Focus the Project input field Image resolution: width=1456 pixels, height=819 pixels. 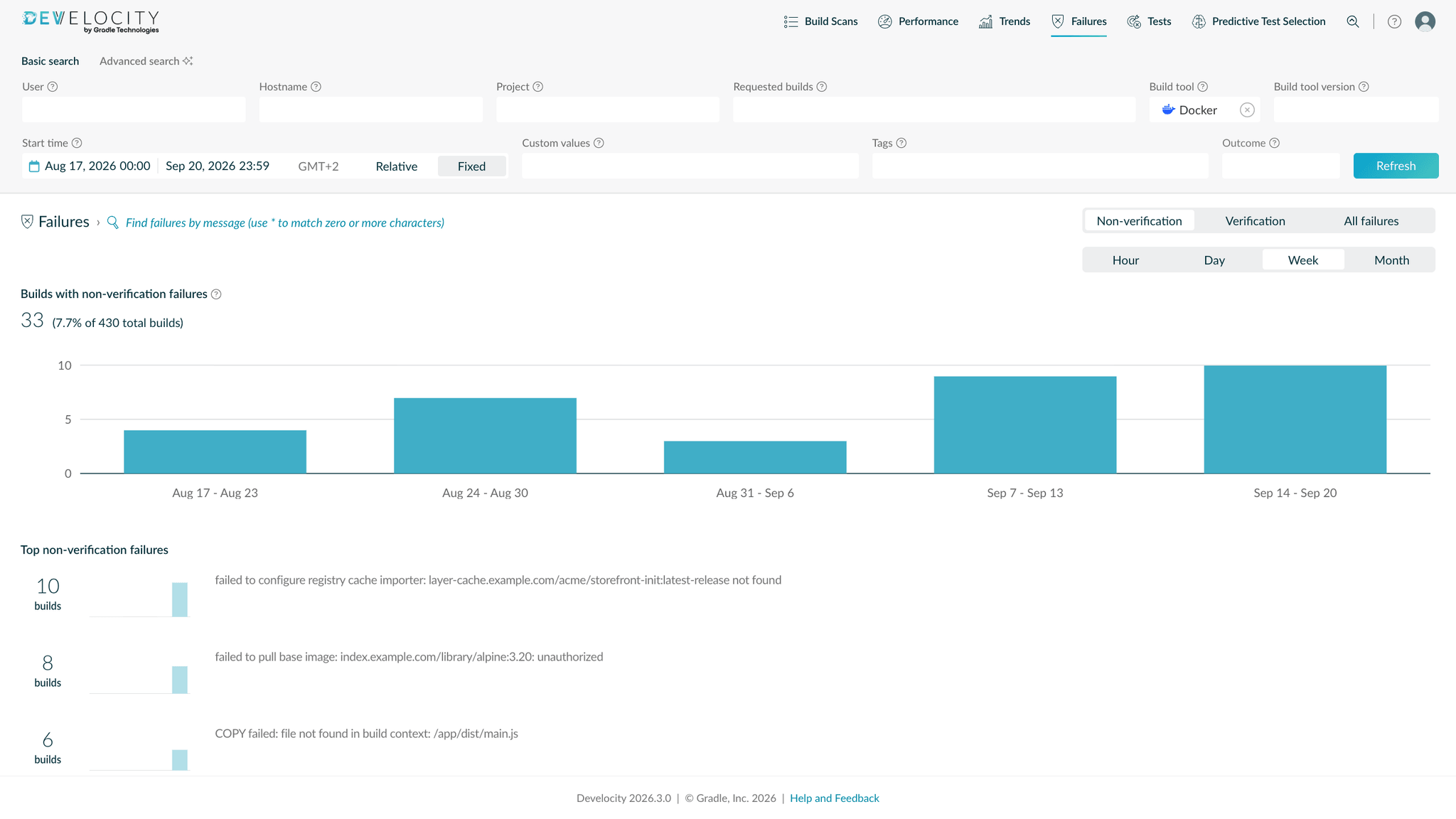pos(608,109)
